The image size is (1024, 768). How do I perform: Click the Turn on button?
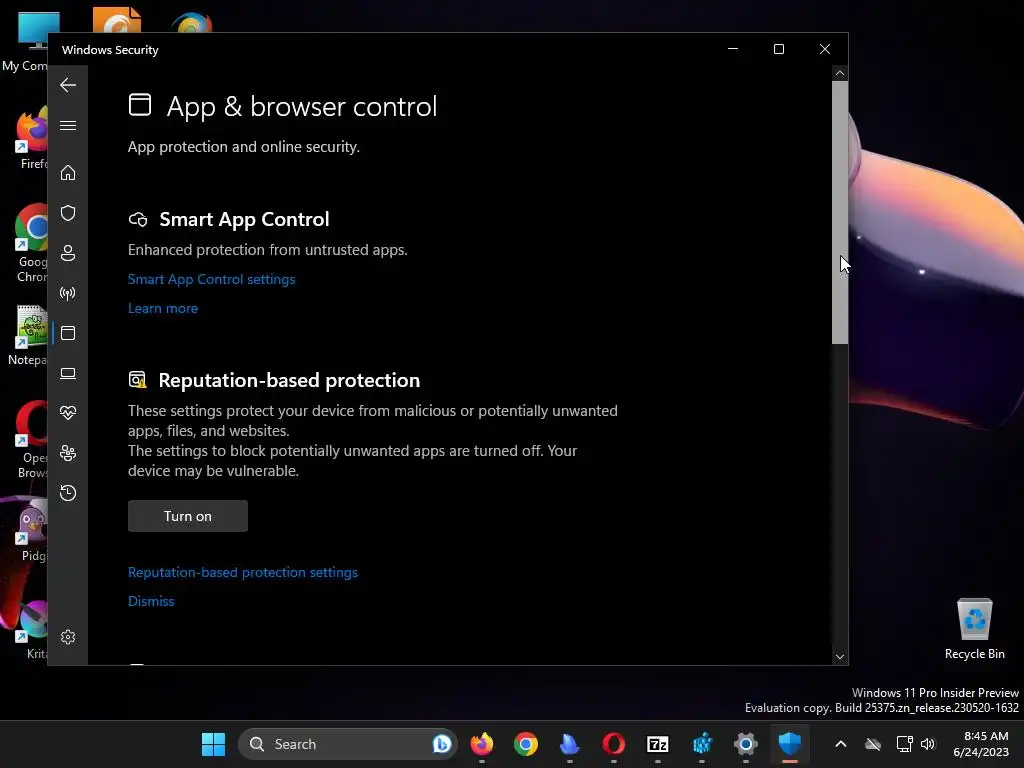point(187,516)
